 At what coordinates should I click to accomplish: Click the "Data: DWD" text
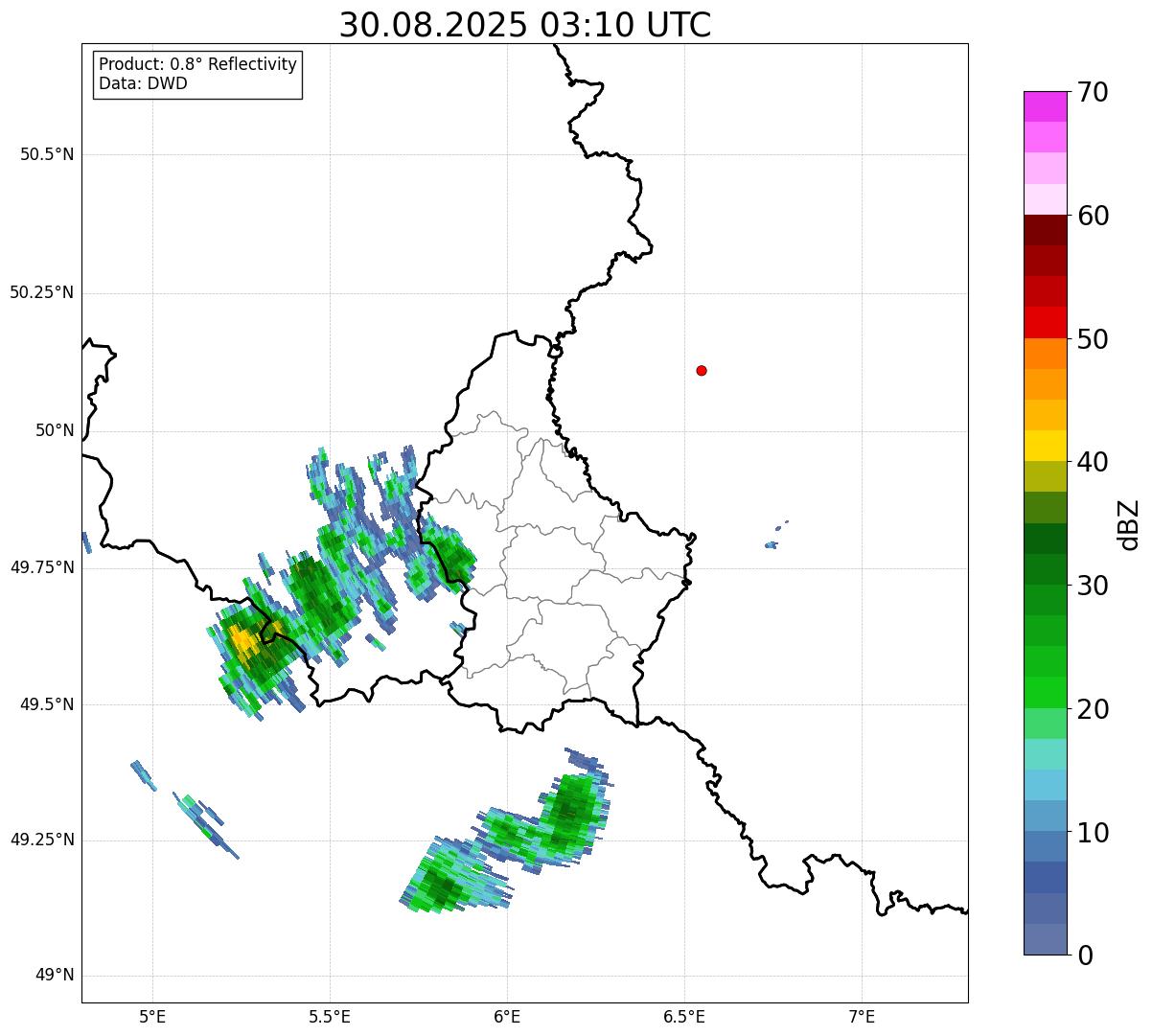tap(143, 83)
